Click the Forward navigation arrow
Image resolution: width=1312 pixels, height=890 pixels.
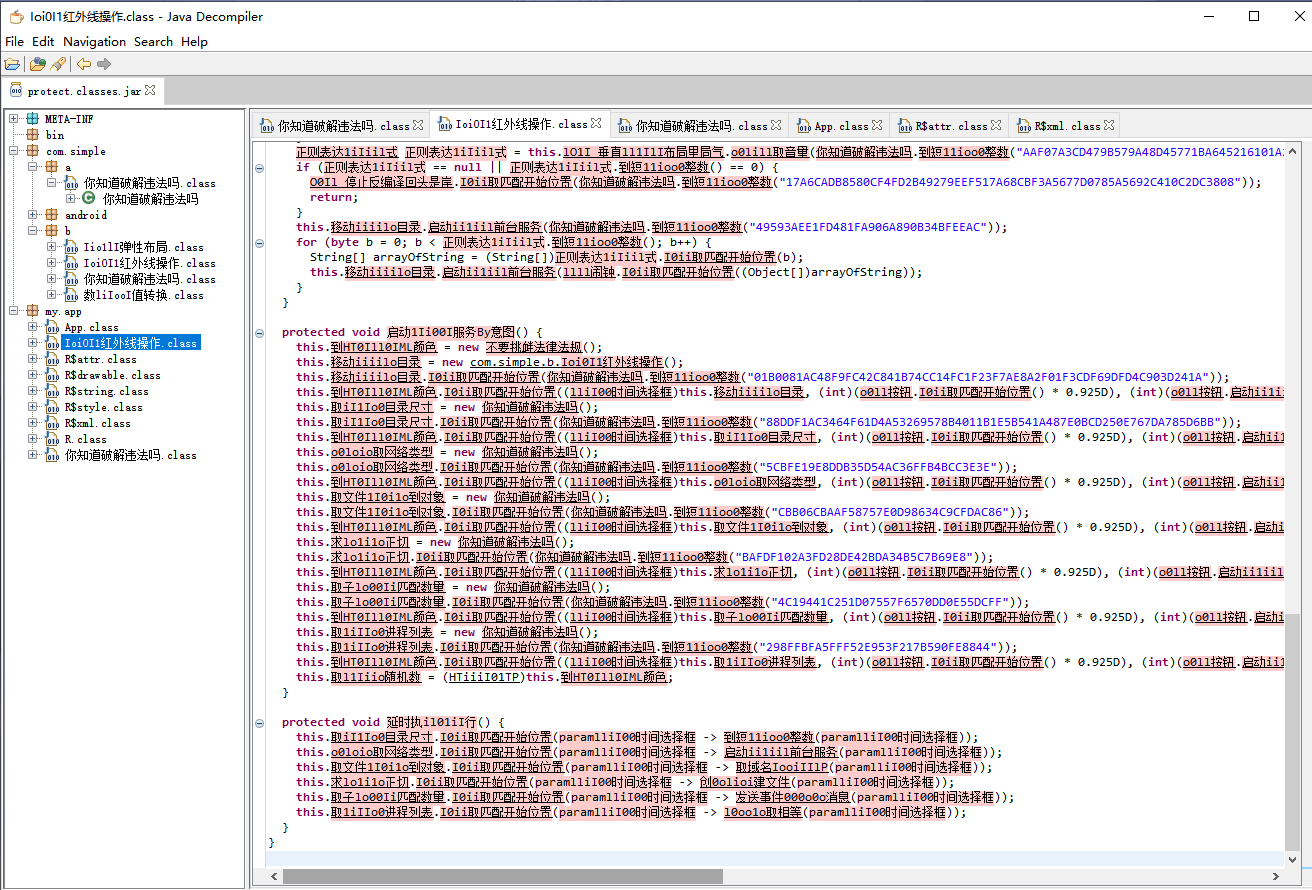click(104, 64)
